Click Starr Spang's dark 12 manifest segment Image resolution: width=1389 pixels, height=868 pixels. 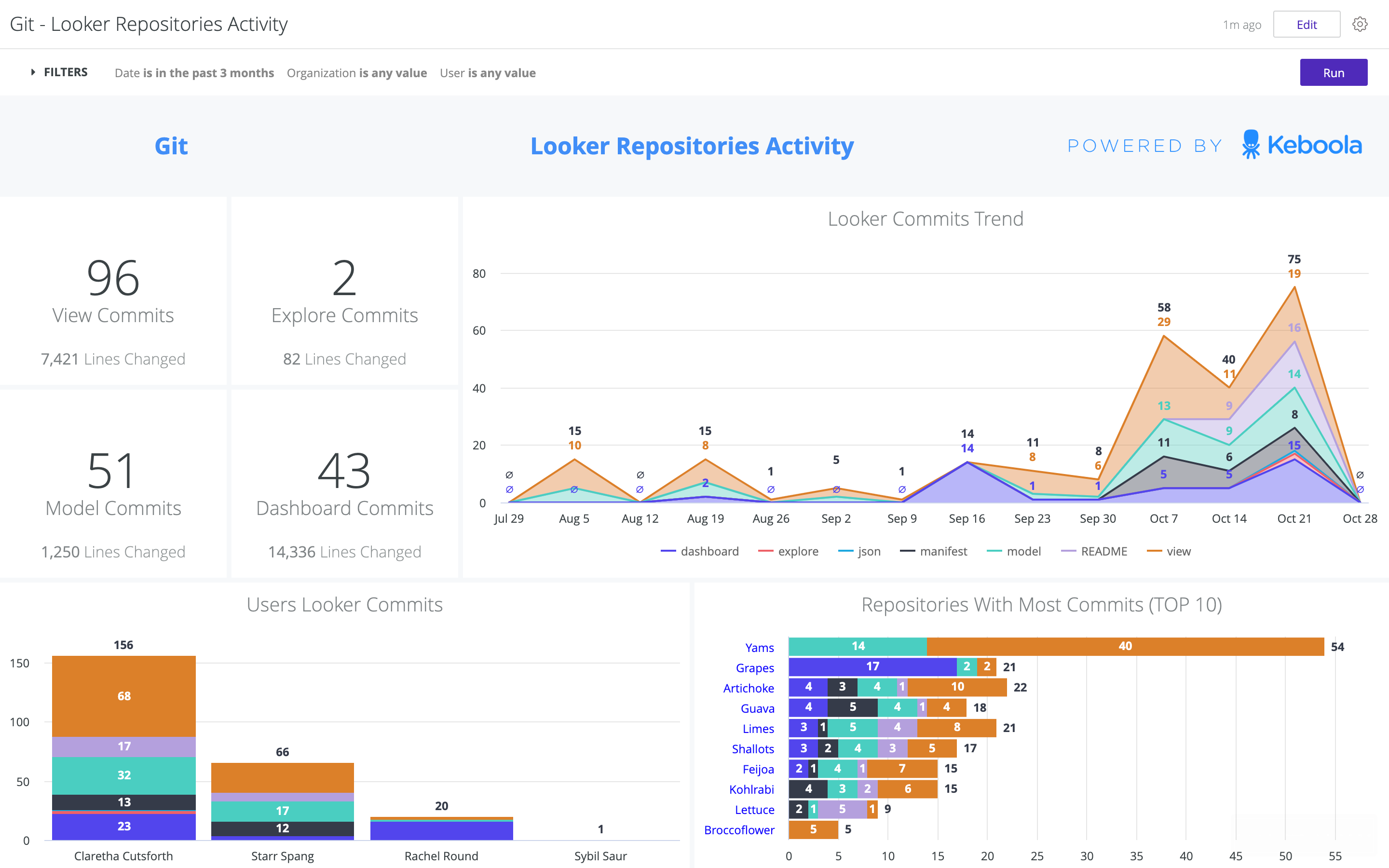point(283,828)
